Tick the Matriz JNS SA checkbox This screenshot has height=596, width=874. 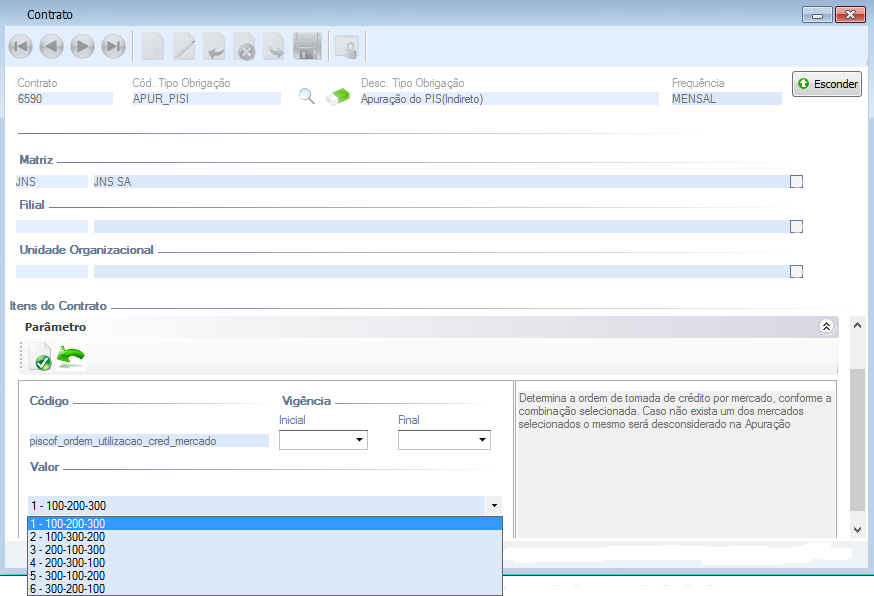tap(797, 182)
